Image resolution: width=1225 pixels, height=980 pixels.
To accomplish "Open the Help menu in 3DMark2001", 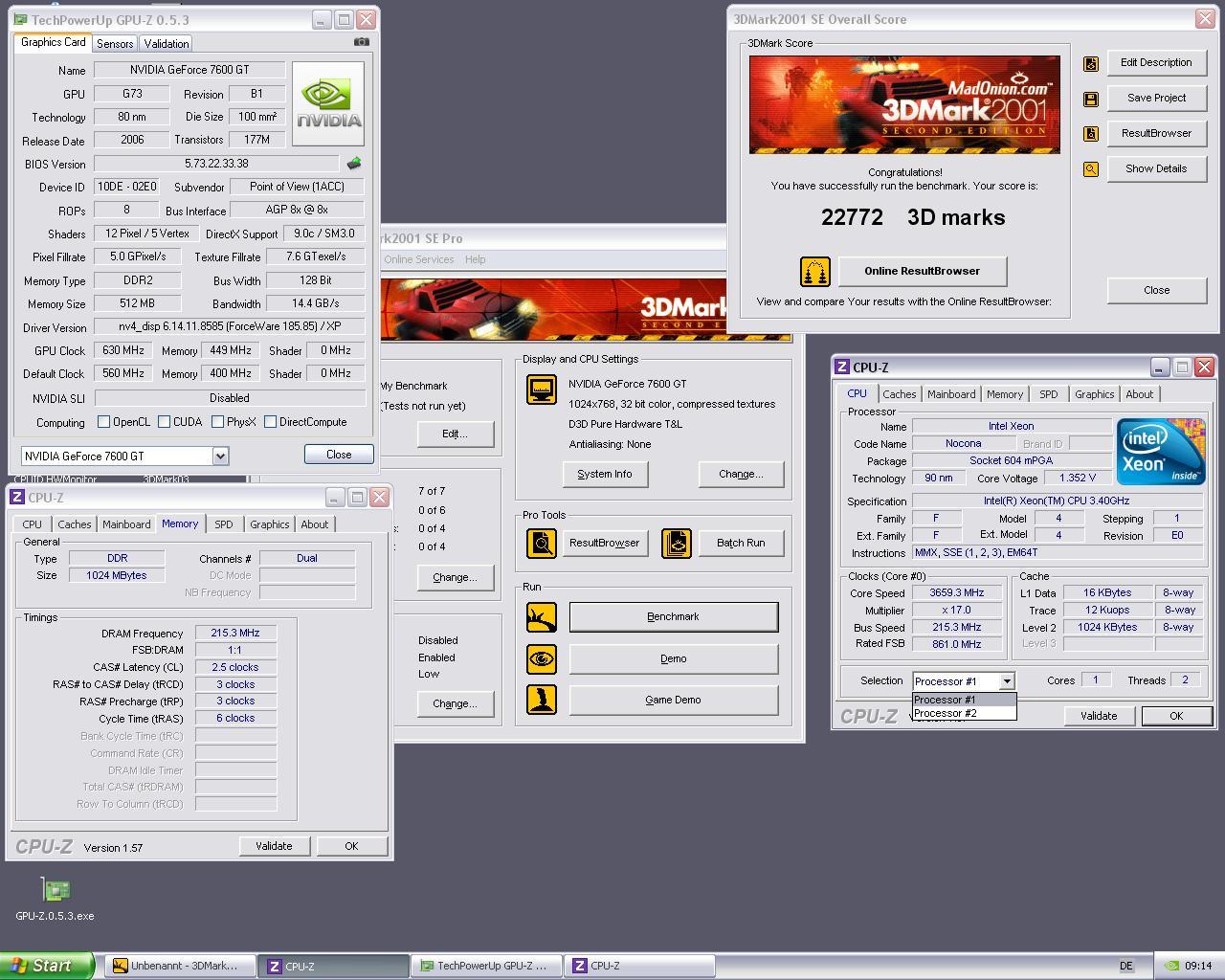I will point(475,259).
